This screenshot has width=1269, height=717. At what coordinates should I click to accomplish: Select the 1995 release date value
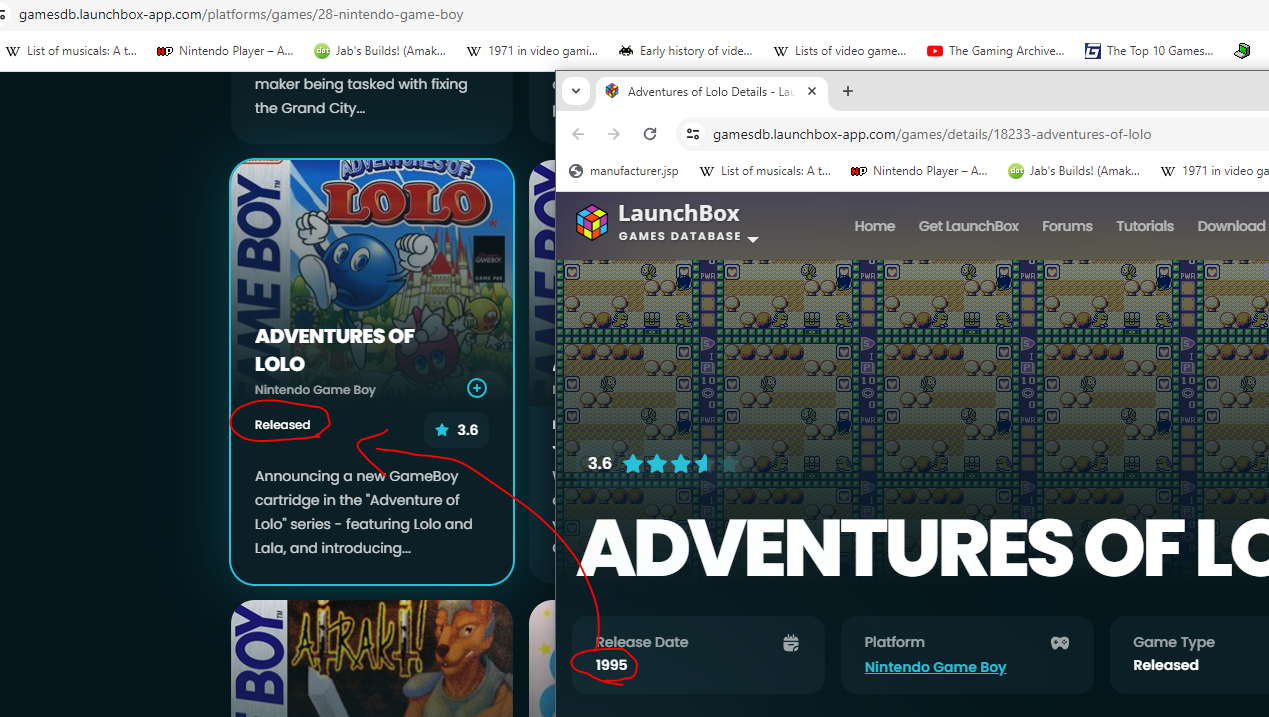pyautogui.click(x=612, y=665)
